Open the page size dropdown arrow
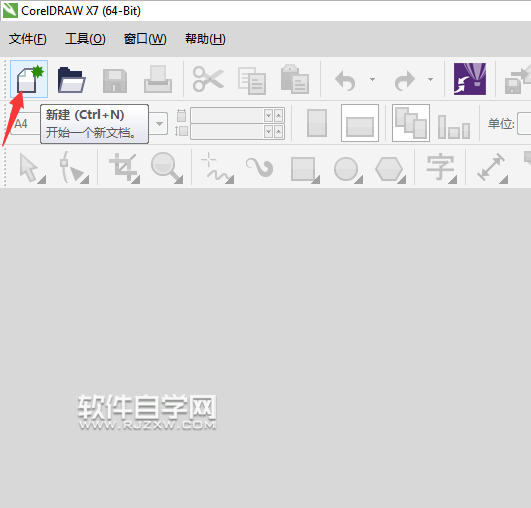 159,124
